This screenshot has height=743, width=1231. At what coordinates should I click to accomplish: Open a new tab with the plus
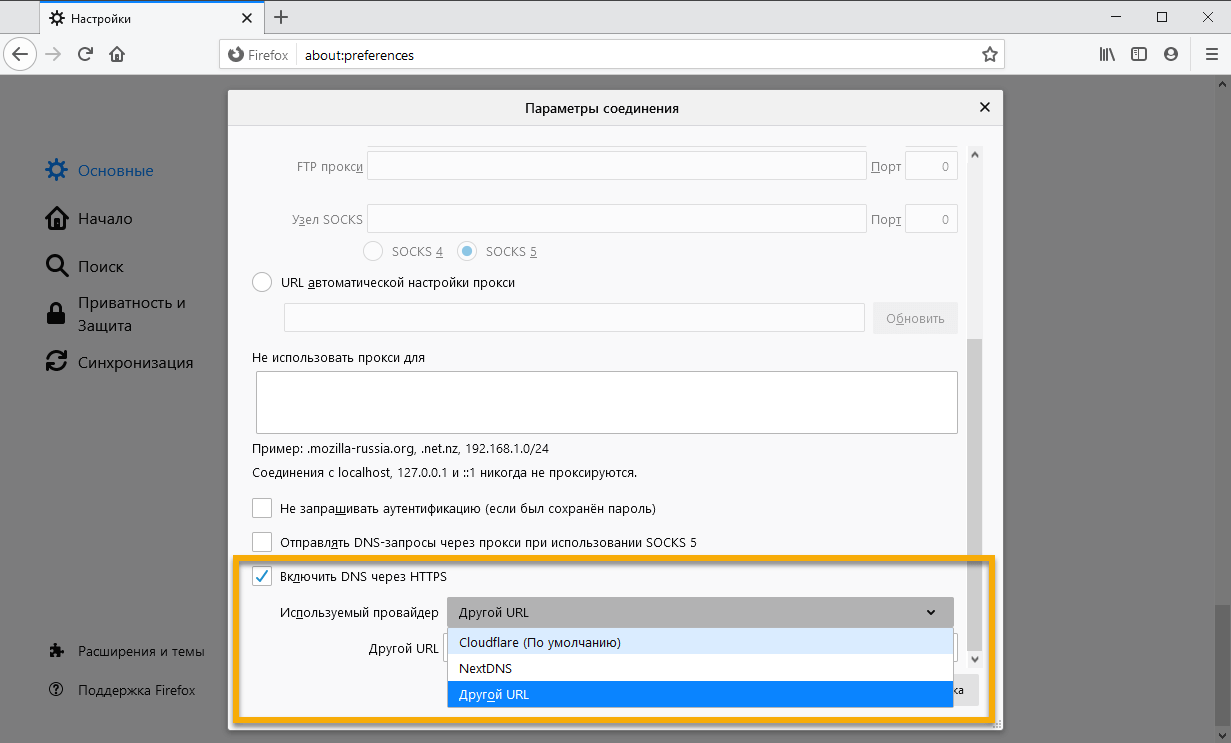[x=281, y=17]
